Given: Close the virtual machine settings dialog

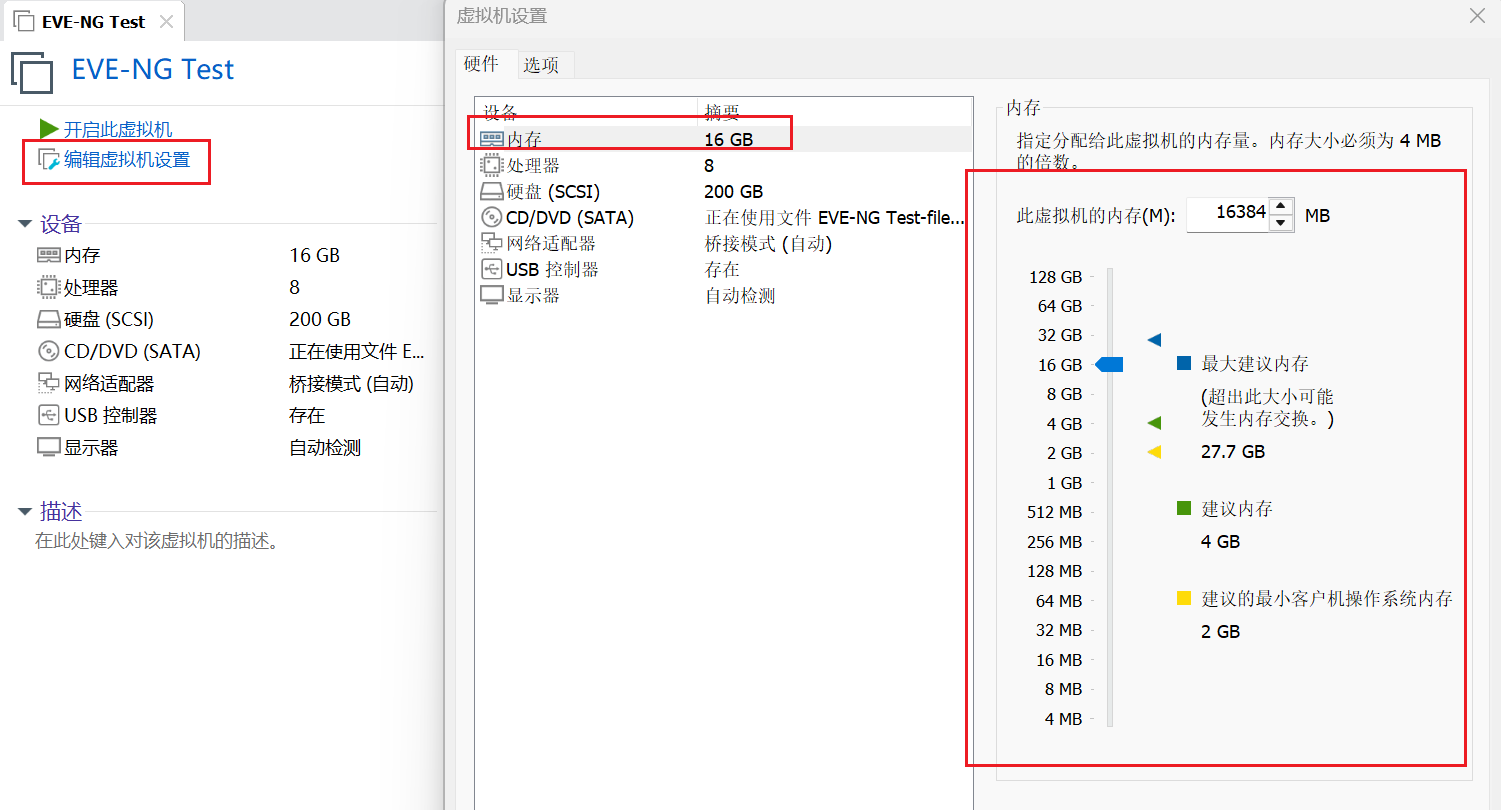Looking at the screenshot, I should coord(1477,15).
